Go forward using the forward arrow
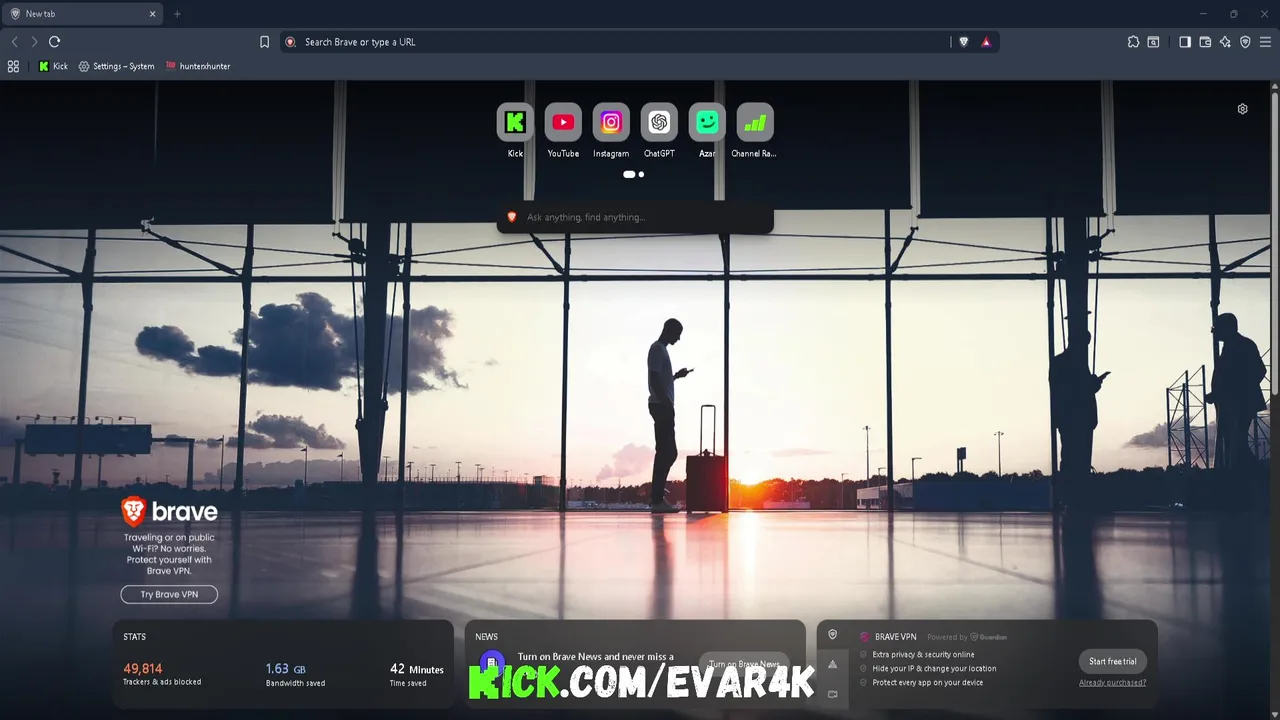The image size is (1280, 720). coord(34,42)
